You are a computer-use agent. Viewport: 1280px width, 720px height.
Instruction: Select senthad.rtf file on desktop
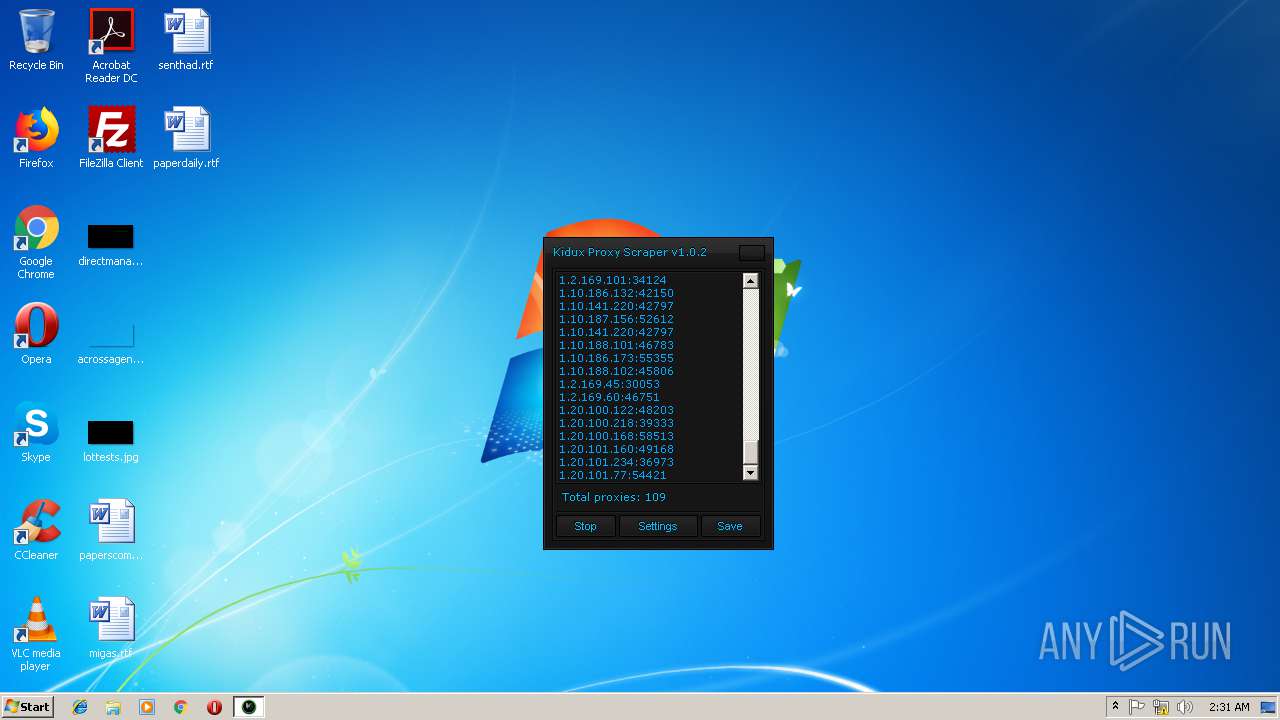[186, 41]
